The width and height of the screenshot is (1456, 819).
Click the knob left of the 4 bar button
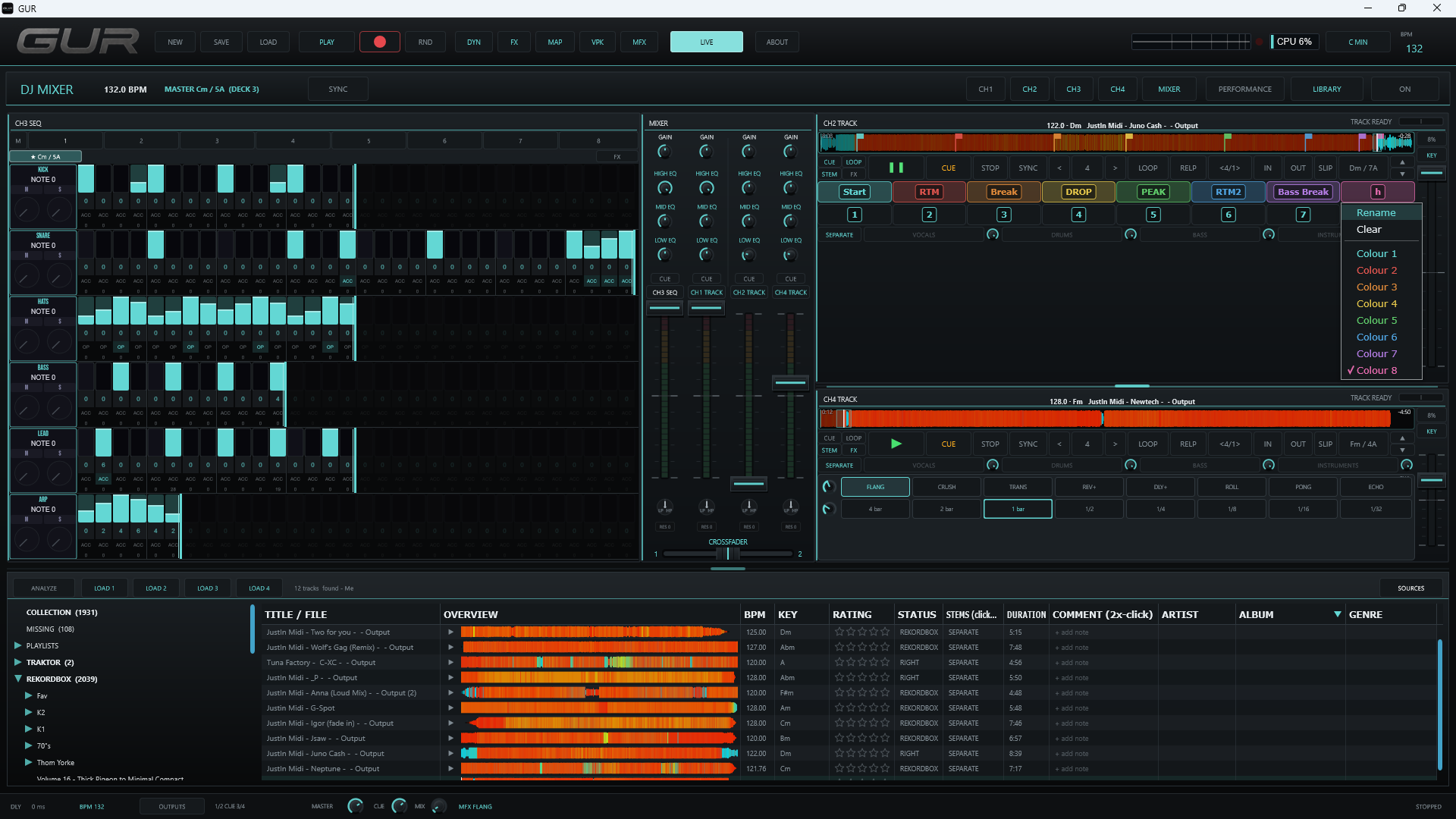[x=829, y=509]
